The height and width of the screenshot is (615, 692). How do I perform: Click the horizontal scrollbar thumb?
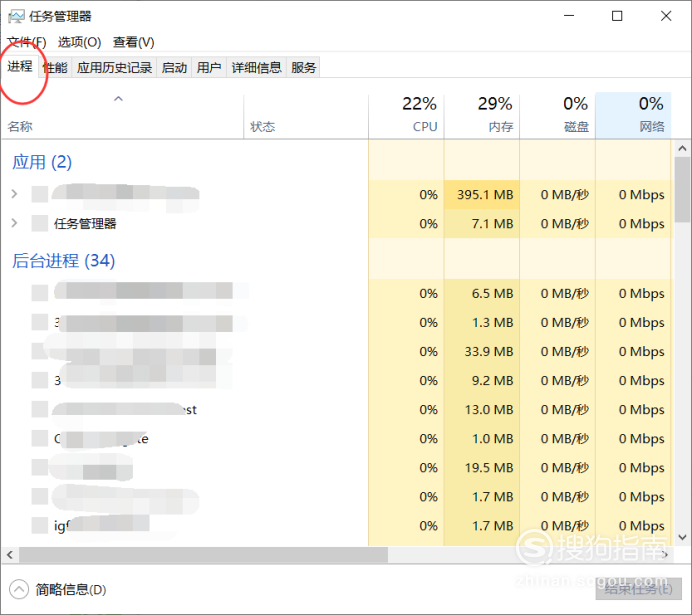[203, 555]
